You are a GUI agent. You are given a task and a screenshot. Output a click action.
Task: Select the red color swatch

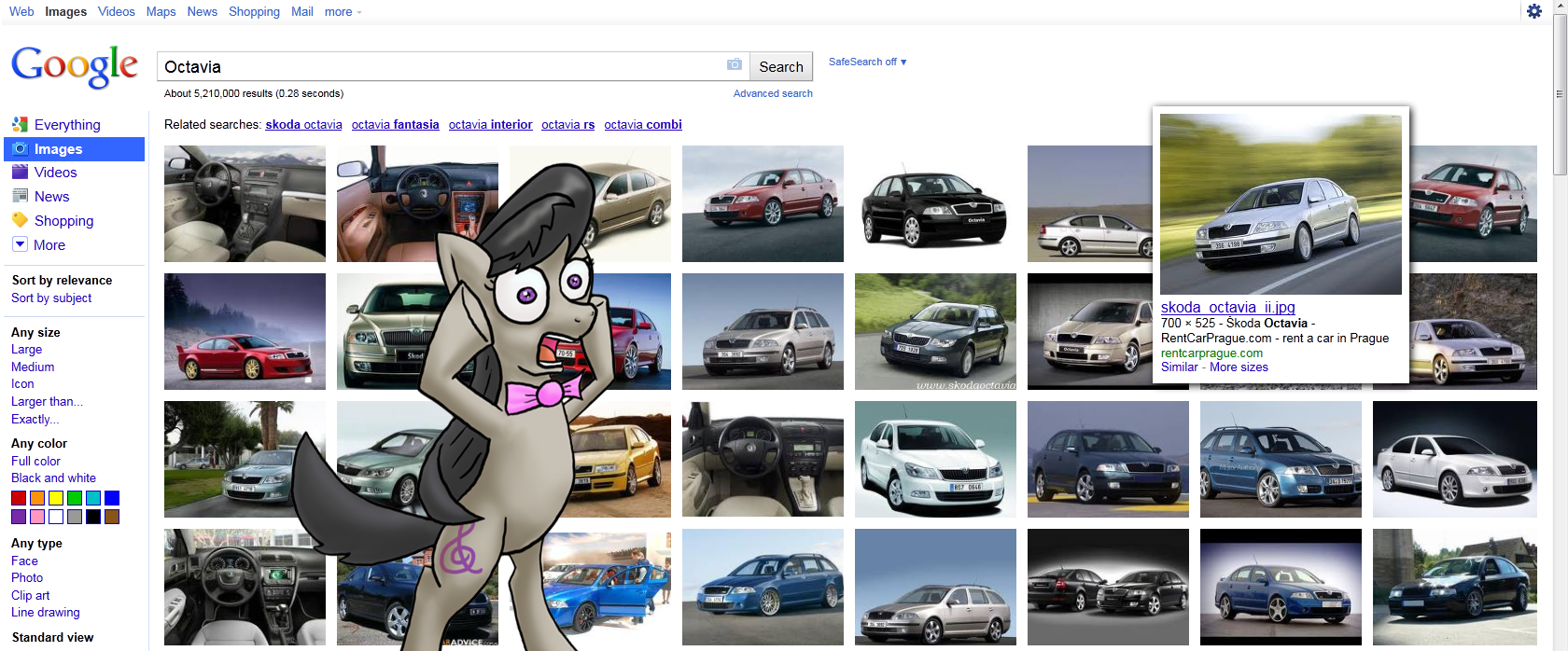[19, 498]
